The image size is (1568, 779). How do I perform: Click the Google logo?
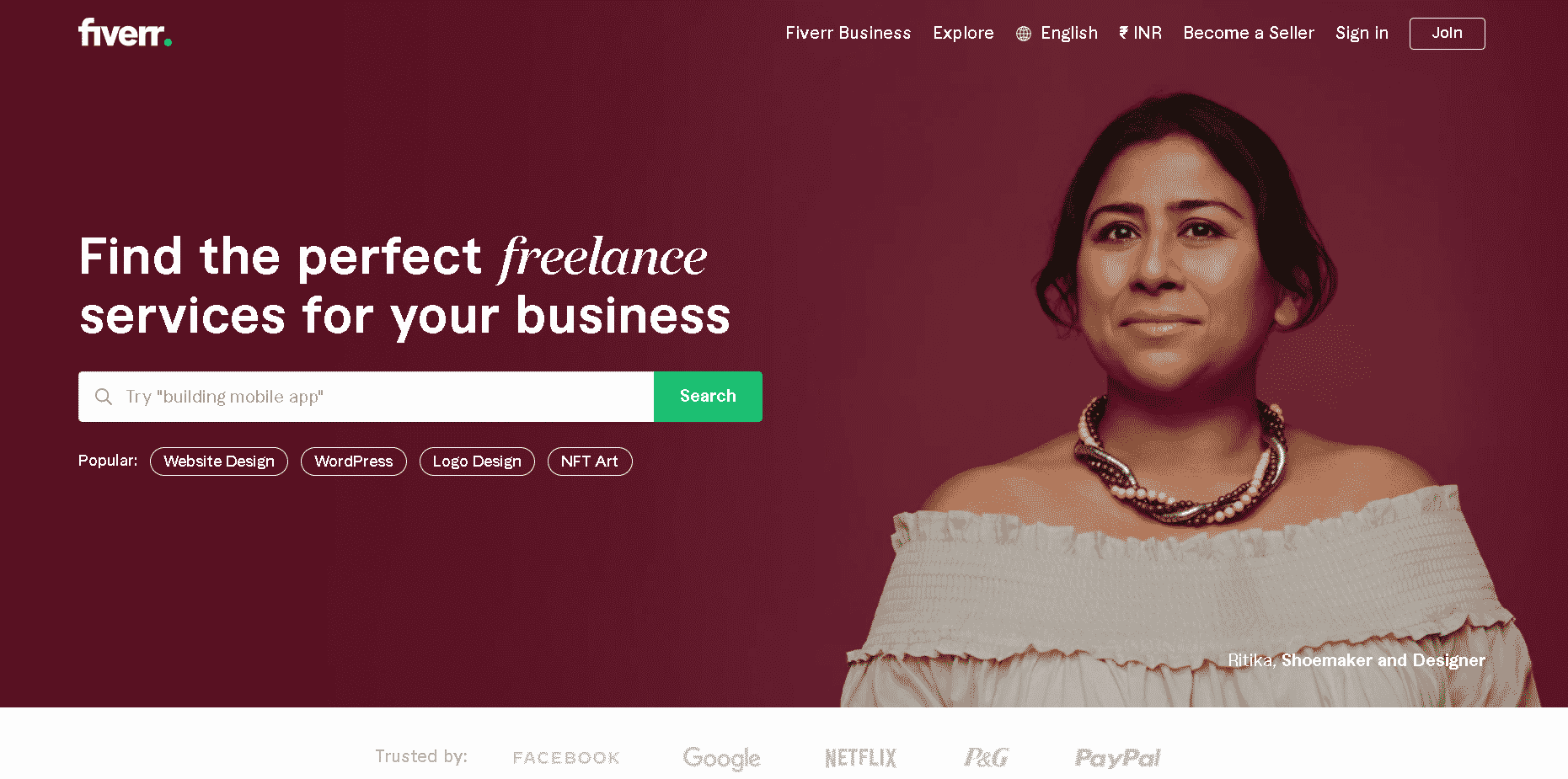click(x=722, y=758)
